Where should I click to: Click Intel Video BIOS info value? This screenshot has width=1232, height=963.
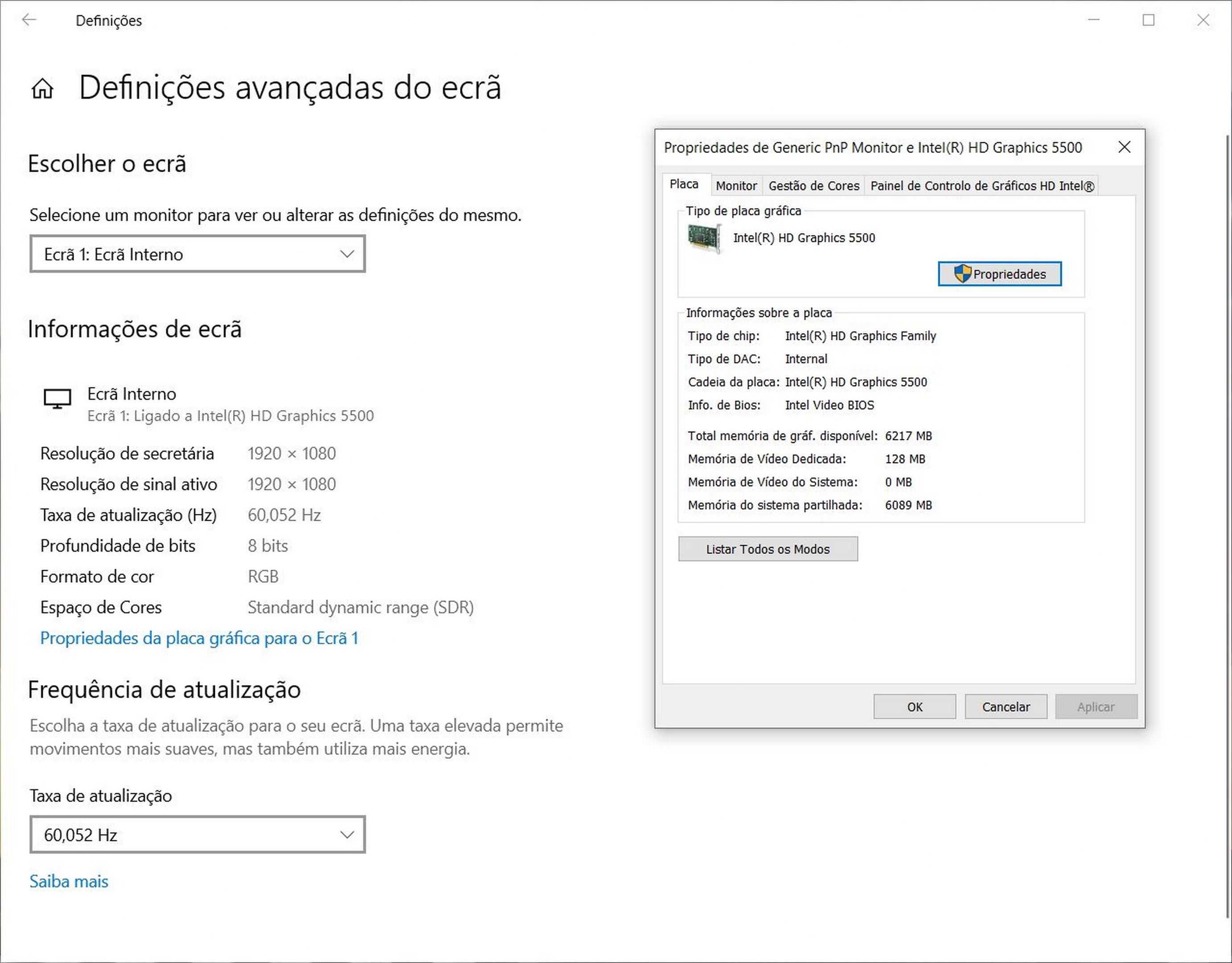829,405
